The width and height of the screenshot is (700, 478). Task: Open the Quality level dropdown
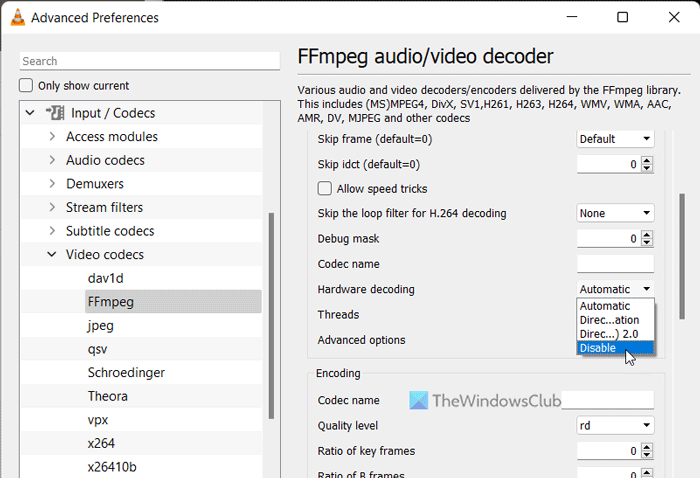pos(615,425)
